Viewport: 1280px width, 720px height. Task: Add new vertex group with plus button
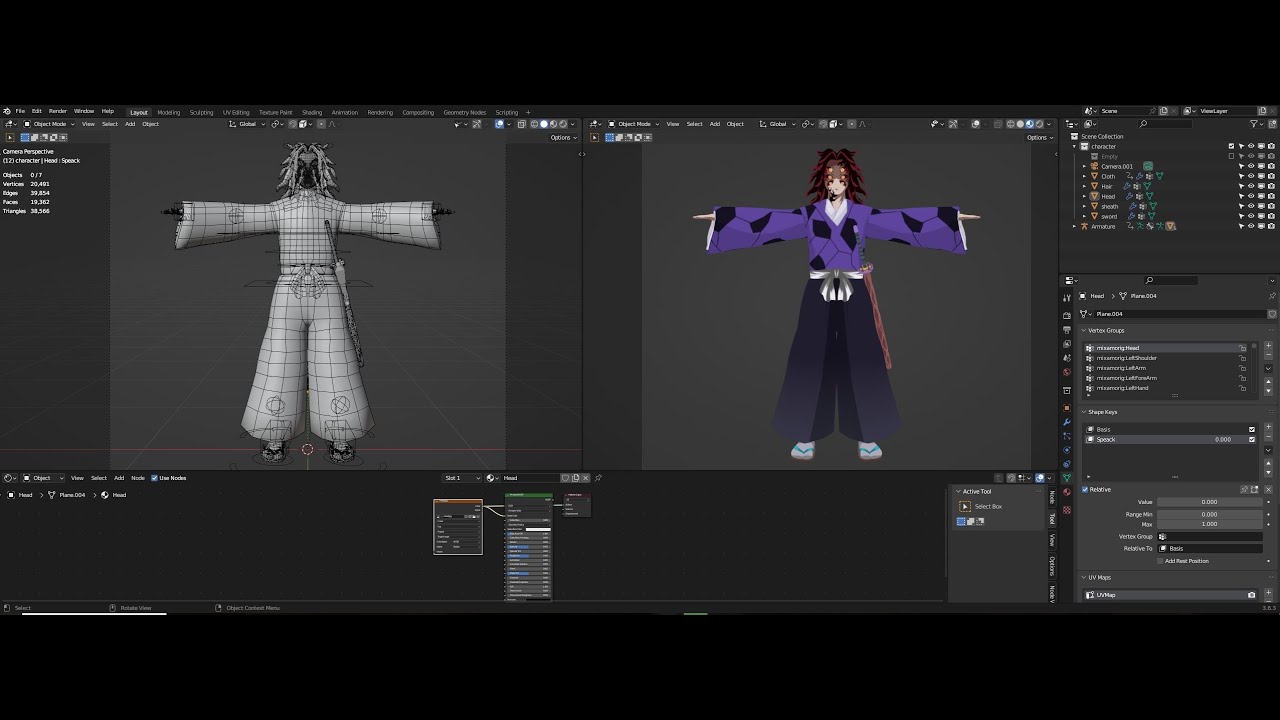point(1268,345)
